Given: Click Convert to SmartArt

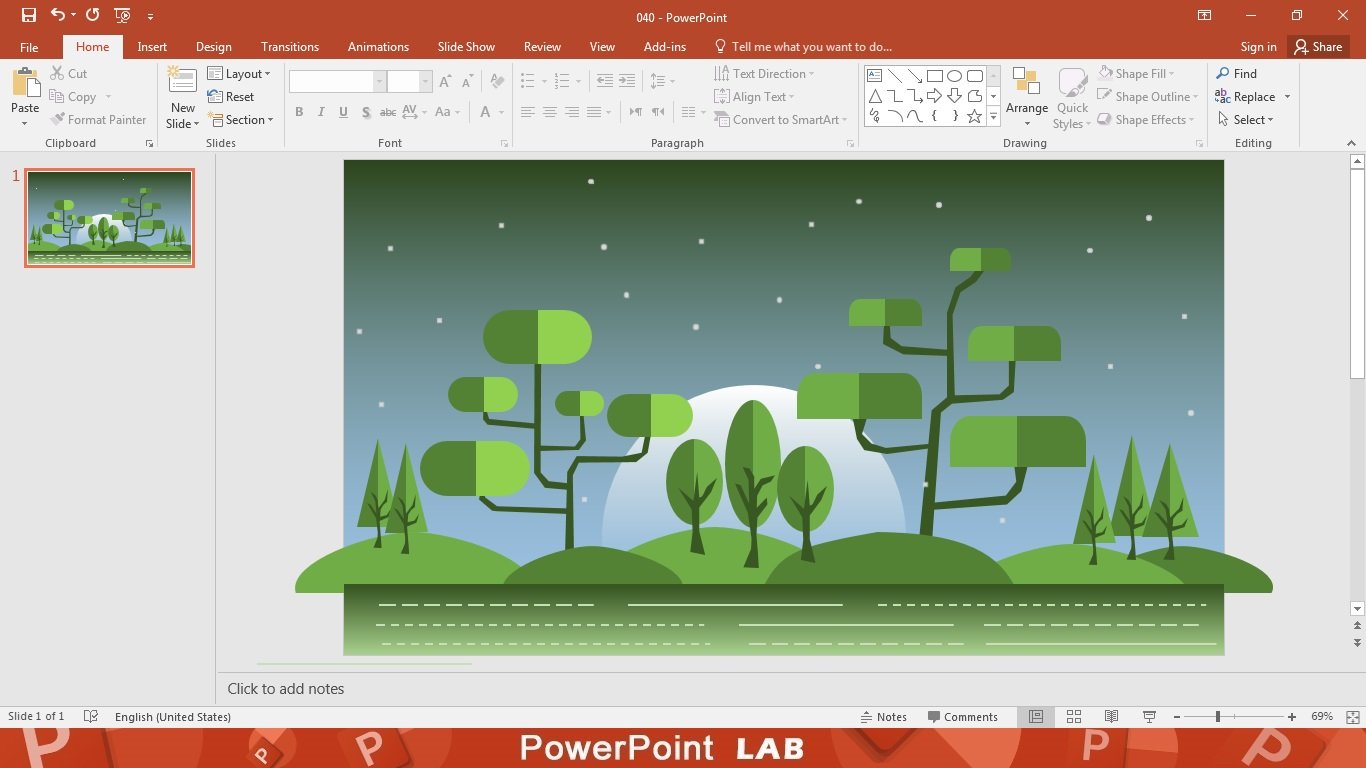Looking at the screenshot, I should point(780,120).
